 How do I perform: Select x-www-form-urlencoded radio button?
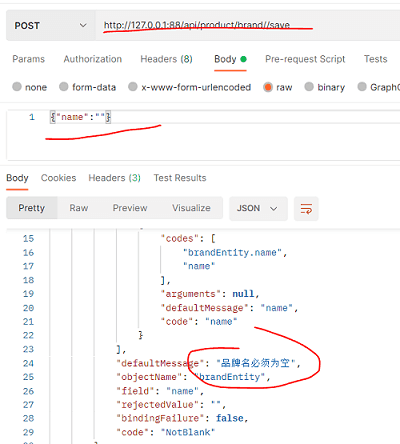point(133,87)
